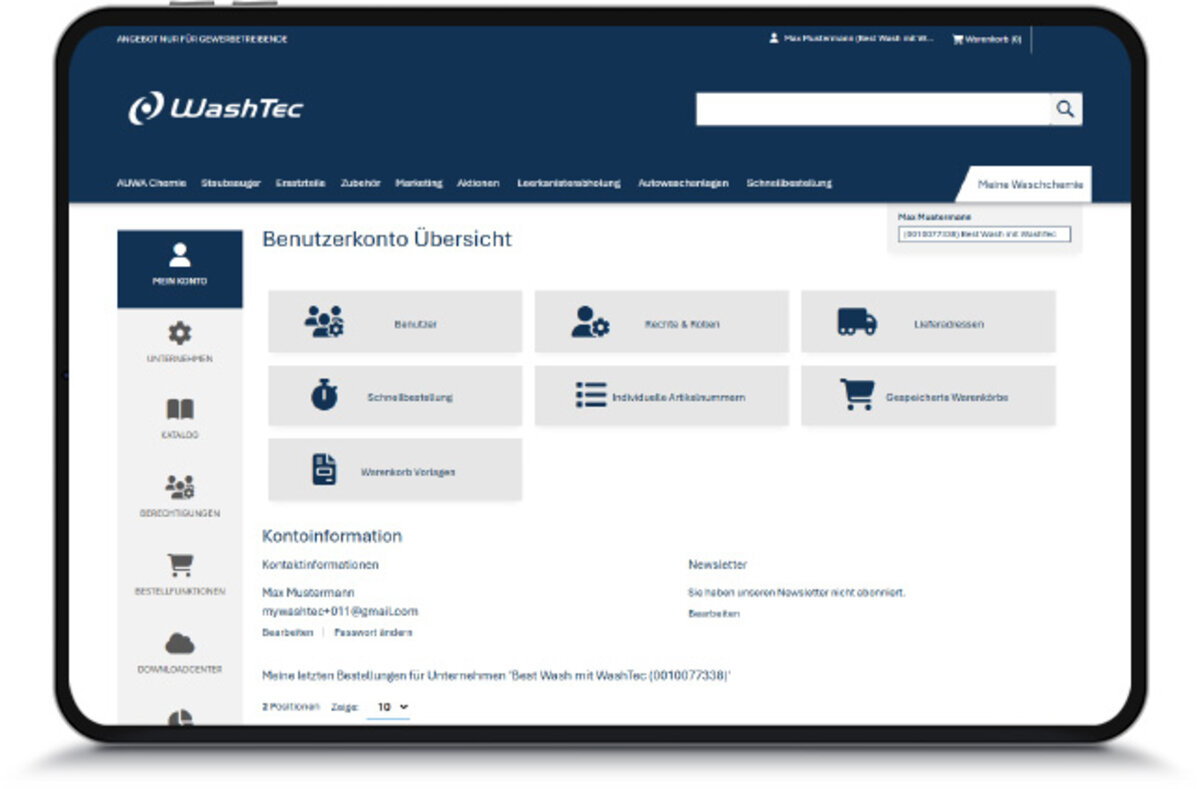Open the Benutzer tile
The width and height of the screenshot is (1200, 789).
pos(395,322)
